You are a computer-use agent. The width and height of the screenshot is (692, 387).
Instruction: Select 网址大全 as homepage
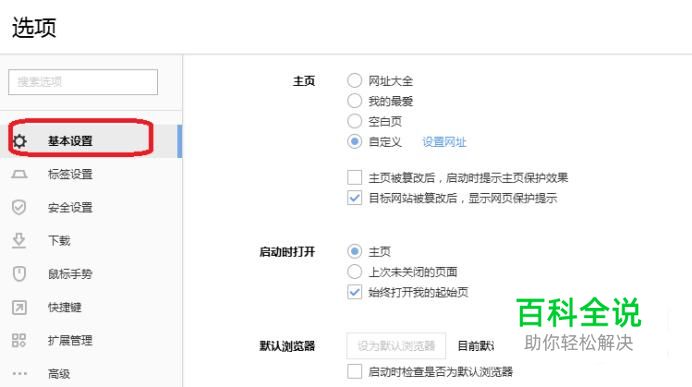point(354,81)
